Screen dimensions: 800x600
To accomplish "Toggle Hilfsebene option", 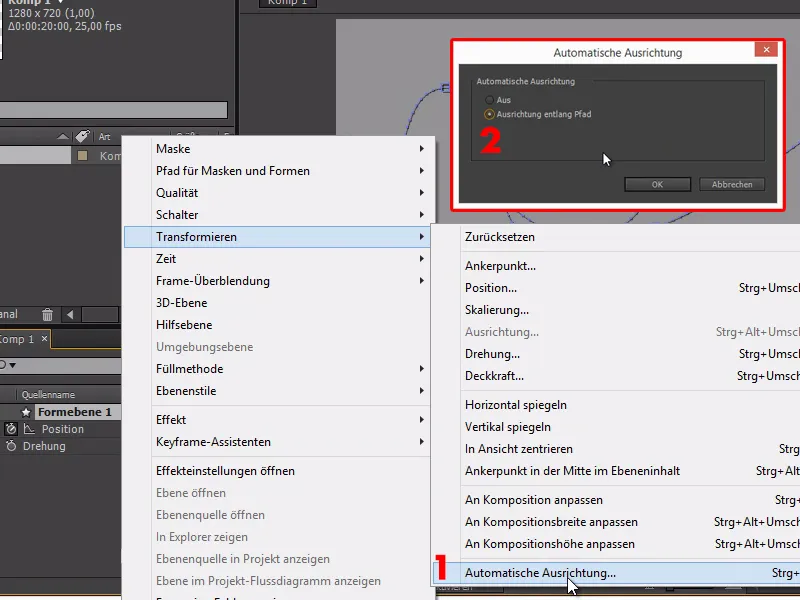I will pyautogui.click(x=278, y=324).
